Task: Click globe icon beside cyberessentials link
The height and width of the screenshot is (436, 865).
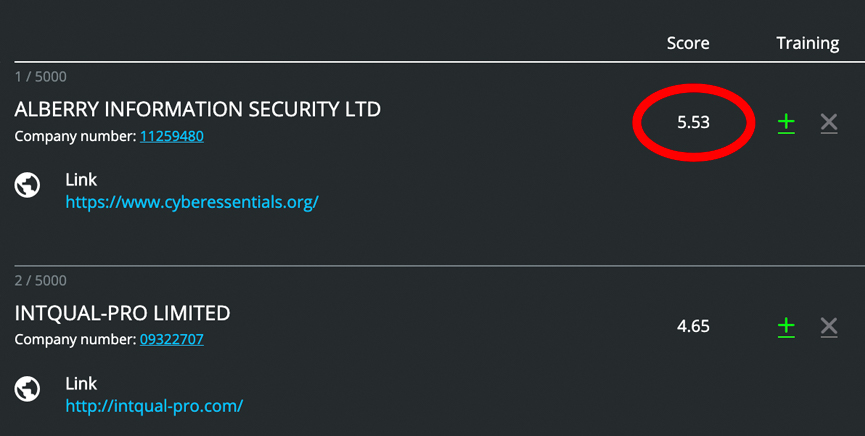Action: [x=27, y=185]
